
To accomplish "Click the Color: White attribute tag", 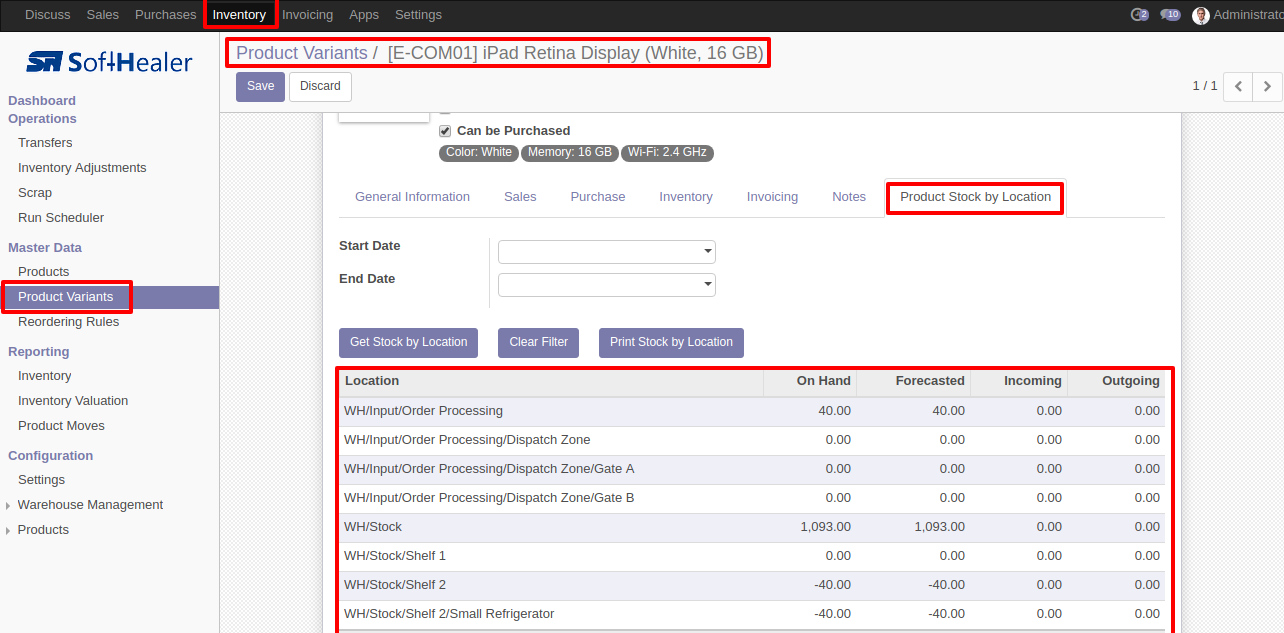I will coord(479,153).
